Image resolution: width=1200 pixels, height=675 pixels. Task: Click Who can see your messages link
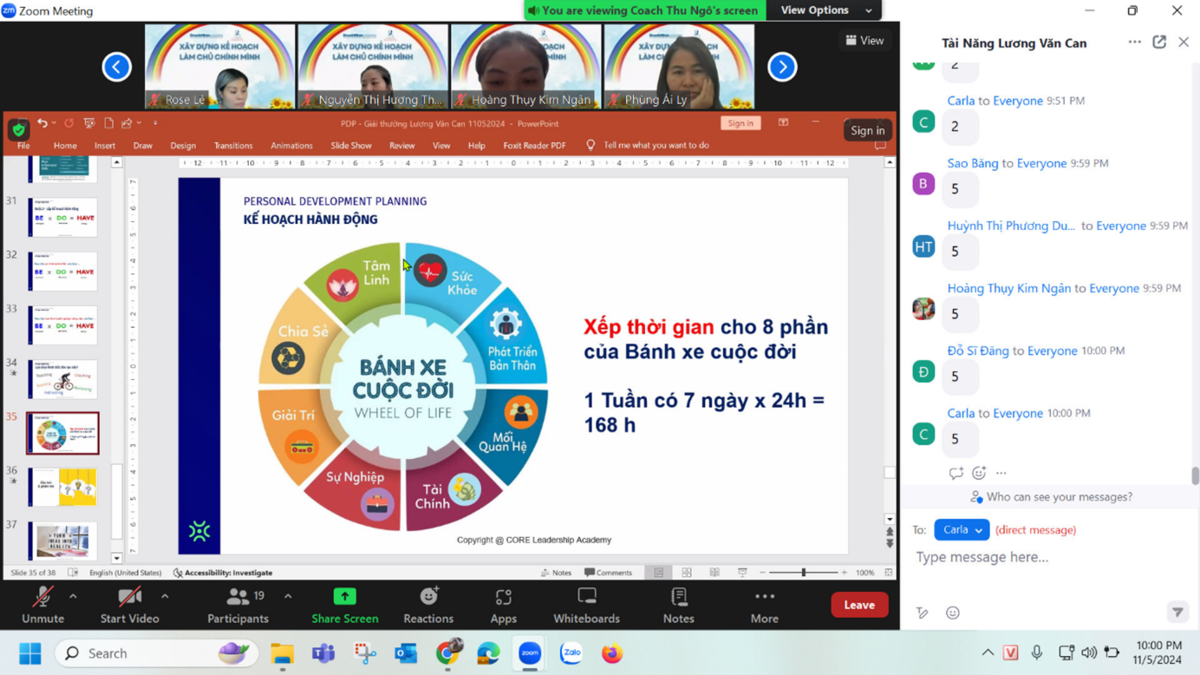tap(1050, 497)
